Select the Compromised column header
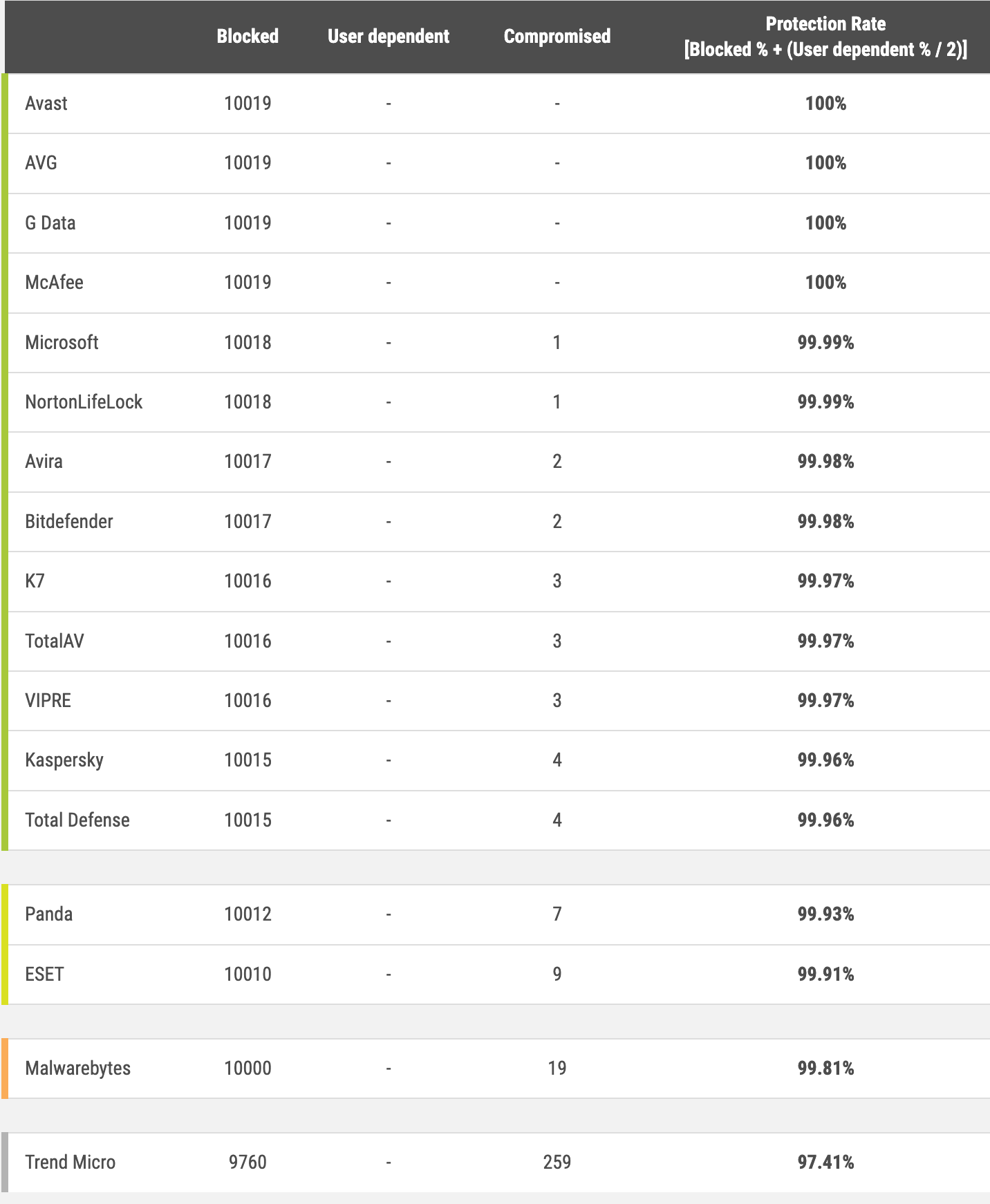990x1204 pixels. click(x=557, y=37)
